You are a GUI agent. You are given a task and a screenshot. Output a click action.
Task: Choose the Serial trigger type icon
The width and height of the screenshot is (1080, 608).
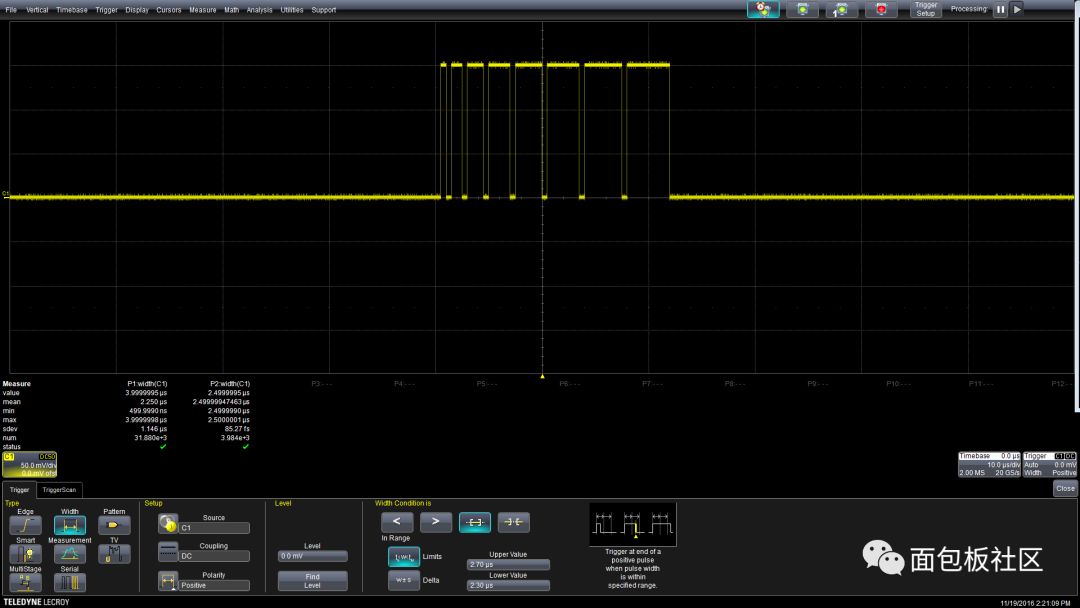point(69,582)
